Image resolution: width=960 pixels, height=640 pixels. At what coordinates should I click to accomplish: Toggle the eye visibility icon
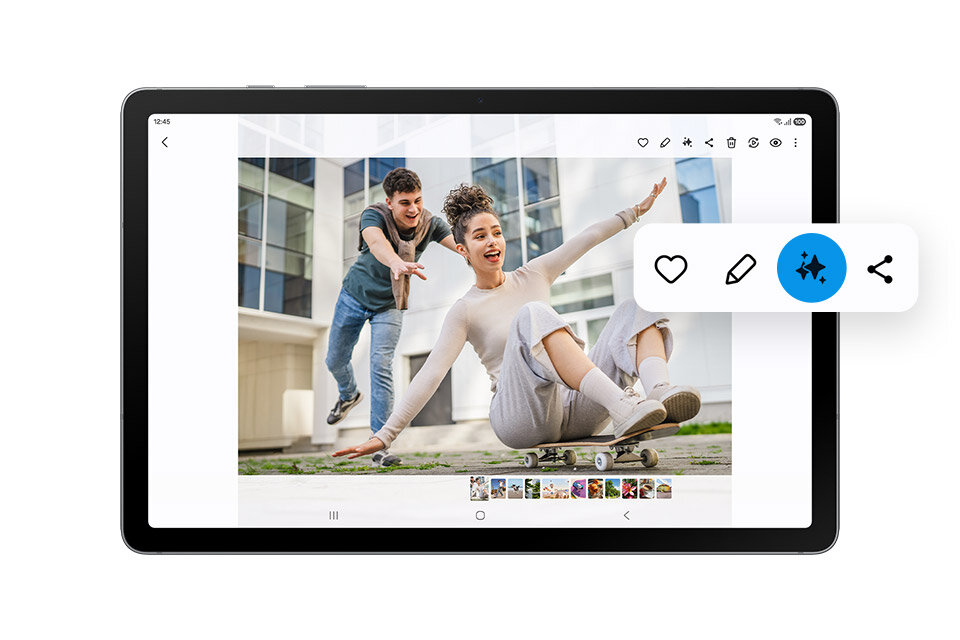[775, 143]
